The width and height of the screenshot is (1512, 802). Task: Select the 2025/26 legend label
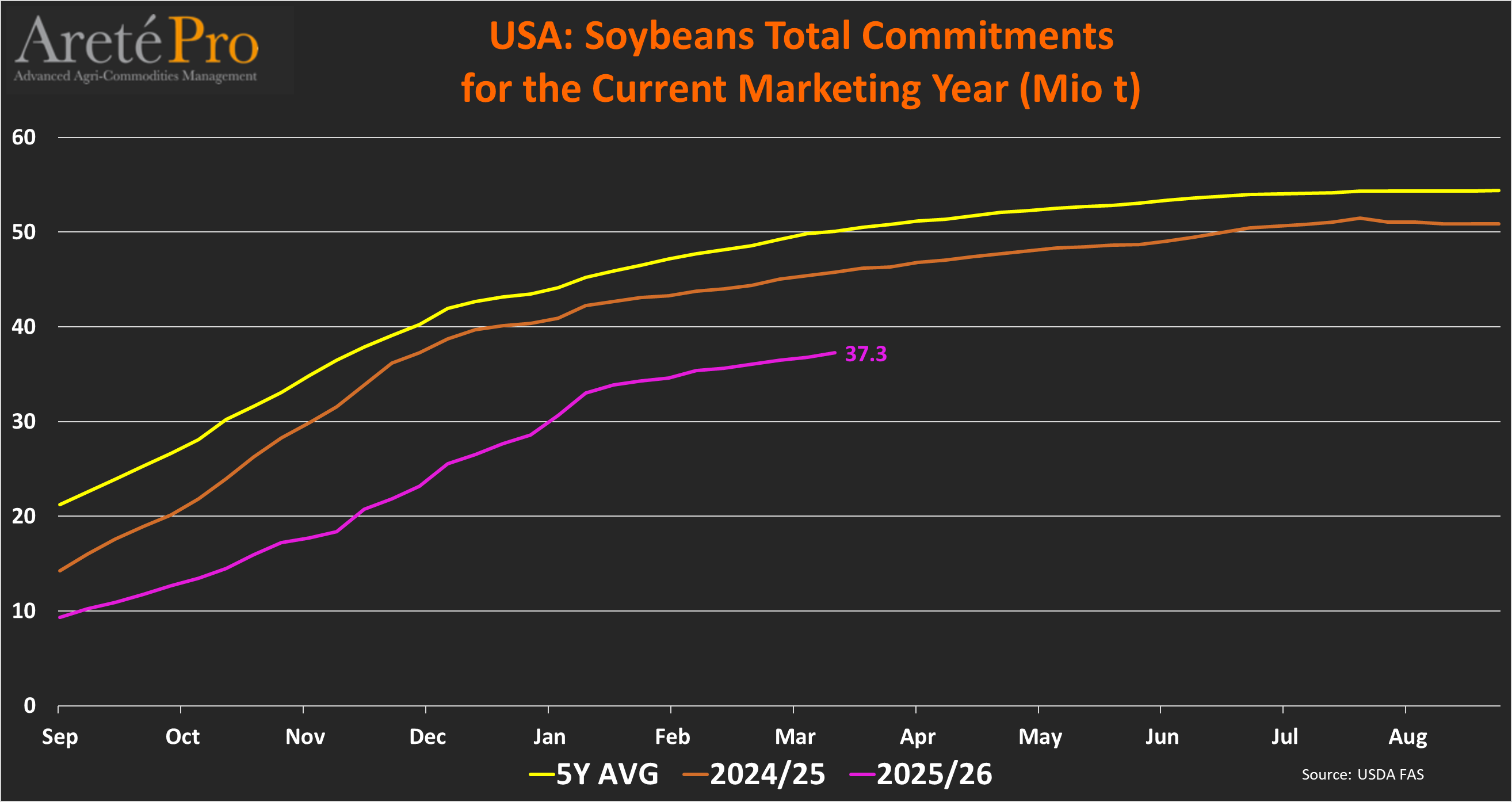[x=934, y=774]
